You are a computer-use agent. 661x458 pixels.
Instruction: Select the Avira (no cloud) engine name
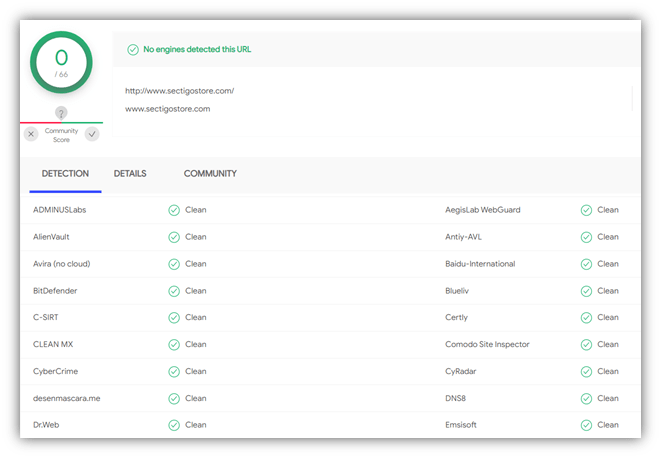click(62, 264)
